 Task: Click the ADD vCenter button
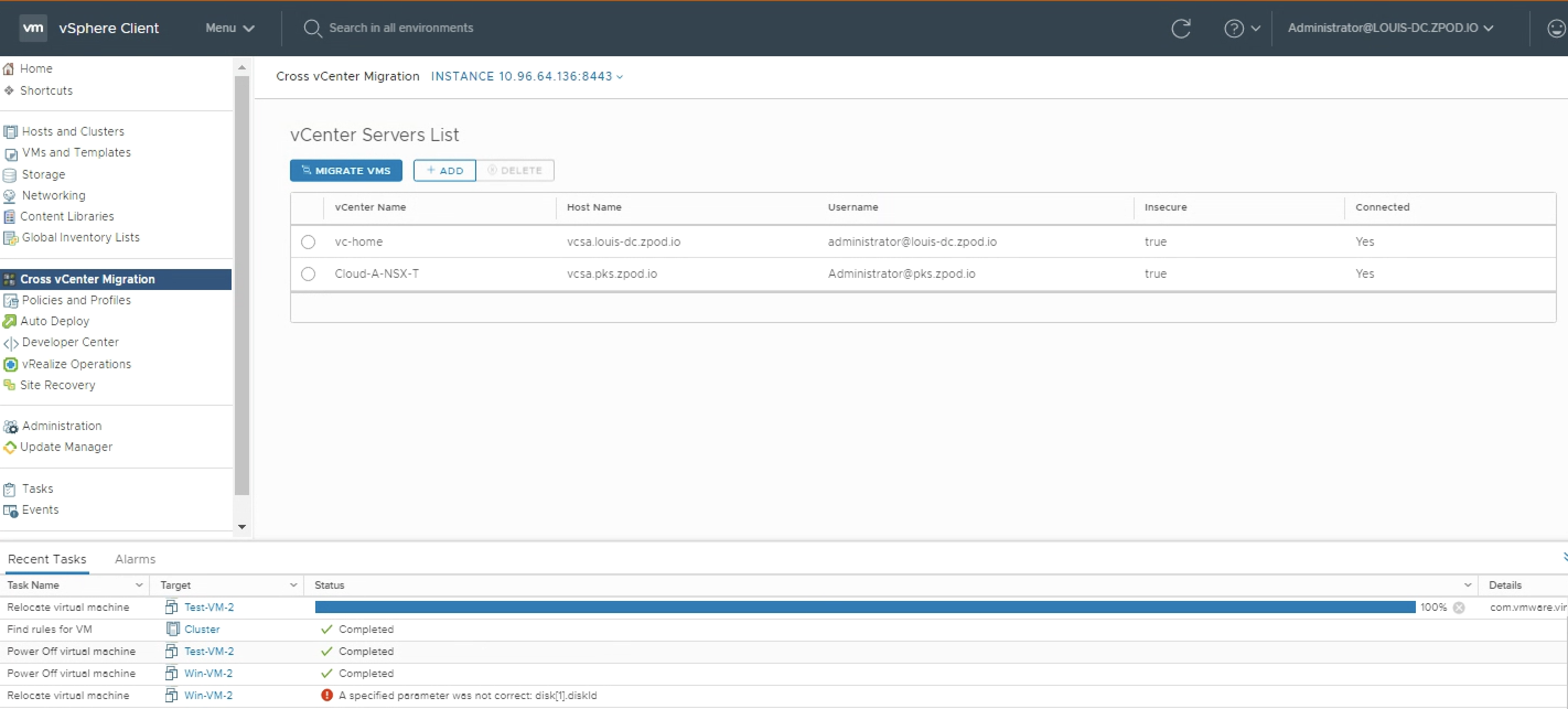tap(444, 170)
